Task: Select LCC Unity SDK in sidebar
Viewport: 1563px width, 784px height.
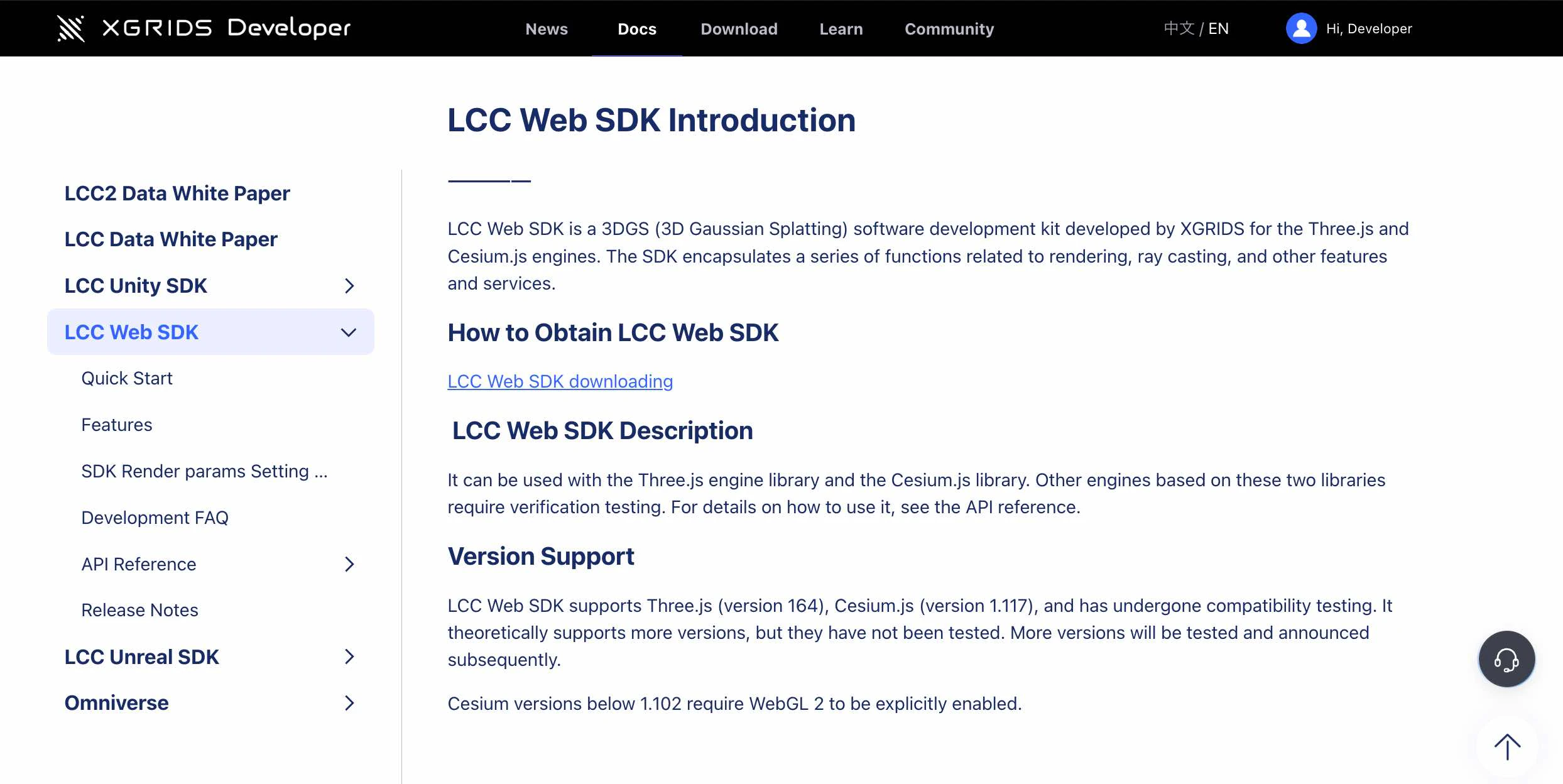Action: [x=136, y=286]
